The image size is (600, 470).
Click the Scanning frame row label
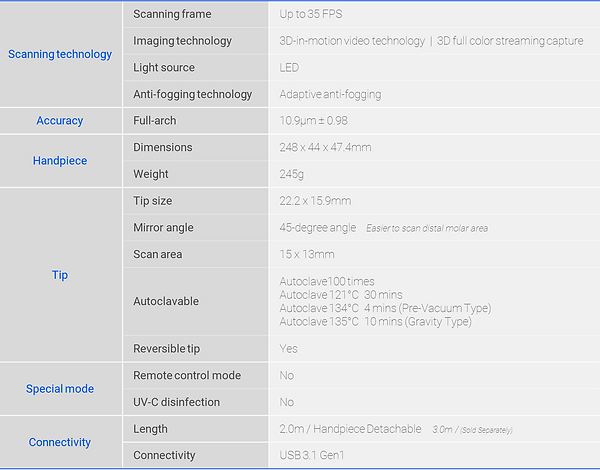[172, 14]
